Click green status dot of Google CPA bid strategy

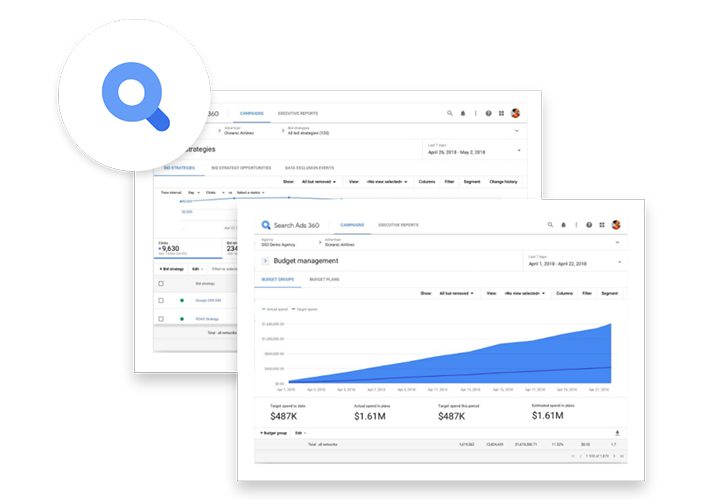(x=182, y=300)
